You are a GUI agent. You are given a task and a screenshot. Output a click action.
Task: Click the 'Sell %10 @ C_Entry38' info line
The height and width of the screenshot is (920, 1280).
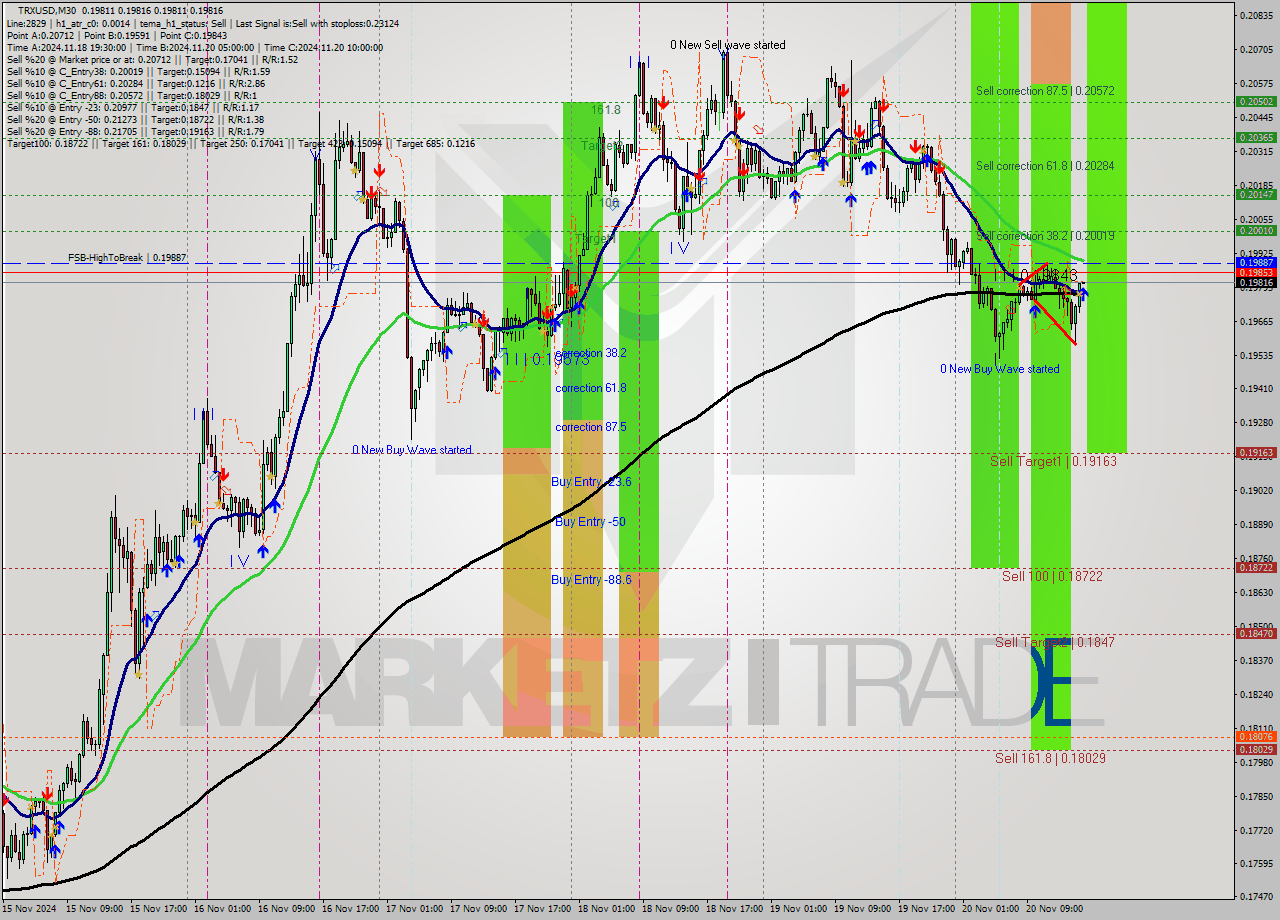138,72
